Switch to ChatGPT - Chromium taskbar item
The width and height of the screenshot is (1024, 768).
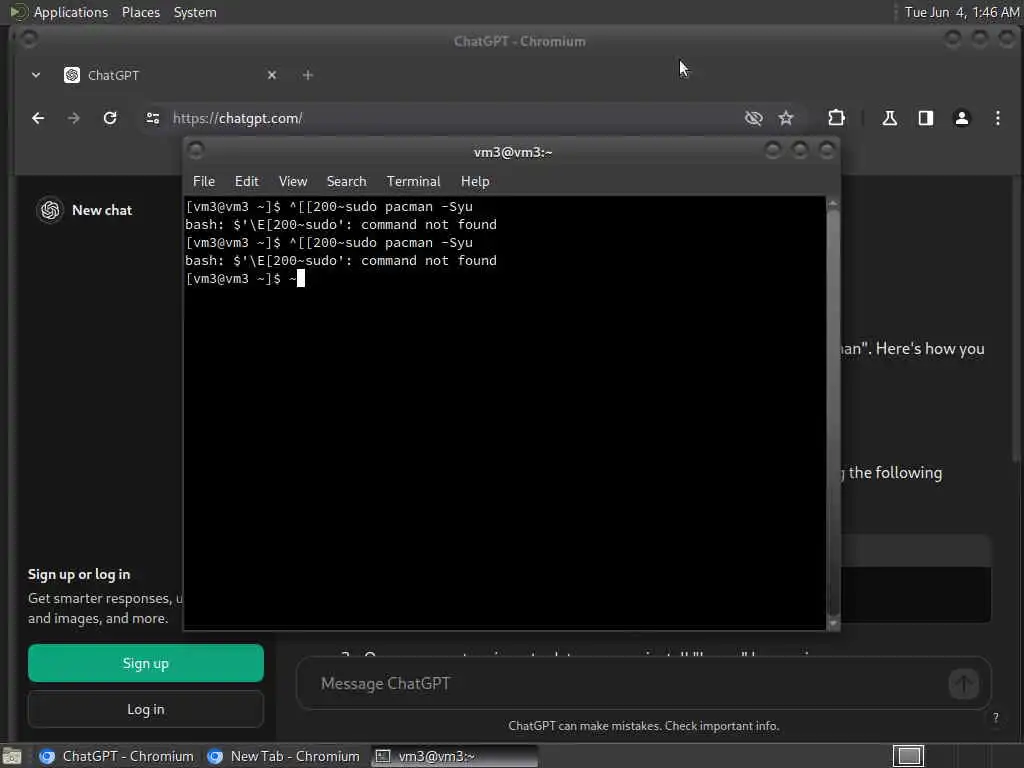[x=116, y=756]
